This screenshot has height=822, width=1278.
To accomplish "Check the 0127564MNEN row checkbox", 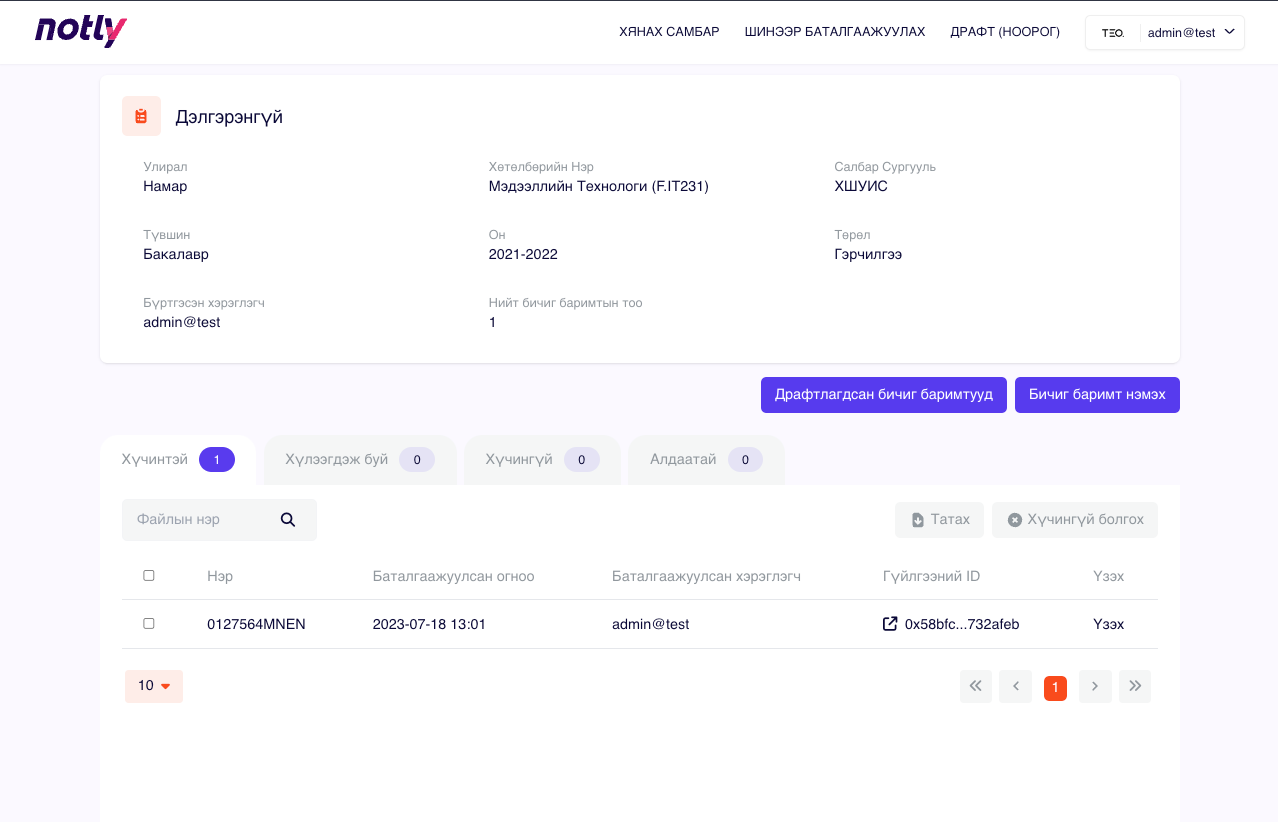I will pyautogui.click(x=149, y=624).
